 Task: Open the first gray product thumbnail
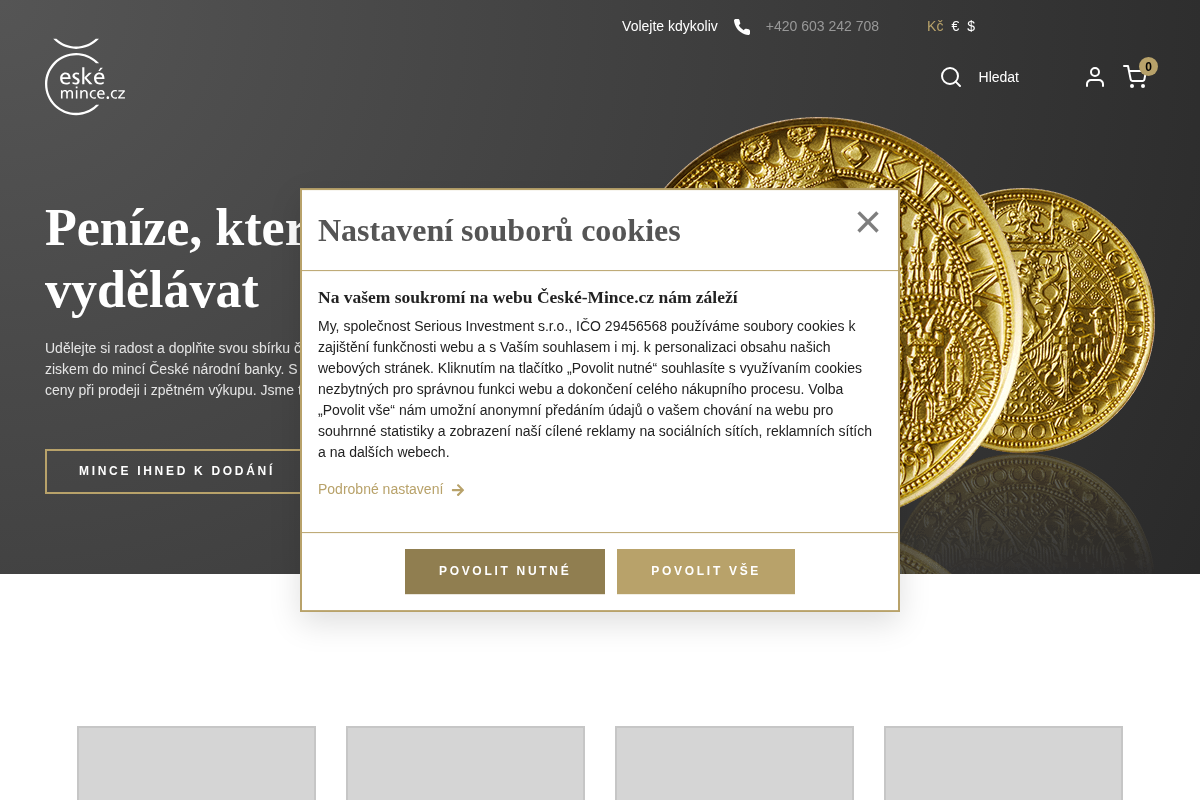coord(196,763)
